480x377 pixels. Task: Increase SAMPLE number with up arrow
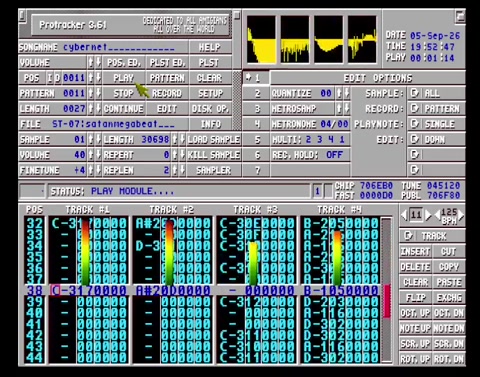pyautogui.click(x=90, y=139)
